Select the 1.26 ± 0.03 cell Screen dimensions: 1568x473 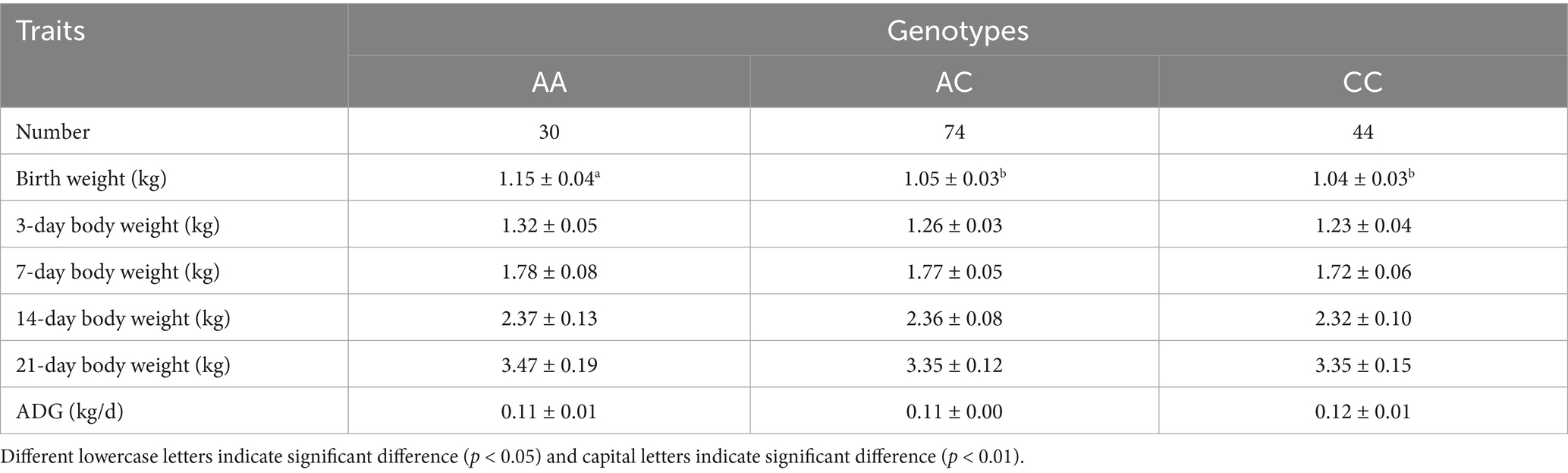(954, 225)
